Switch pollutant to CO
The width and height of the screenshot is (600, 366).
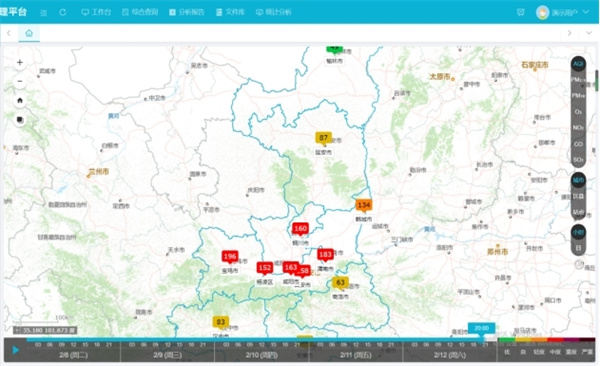pos(578,144)
